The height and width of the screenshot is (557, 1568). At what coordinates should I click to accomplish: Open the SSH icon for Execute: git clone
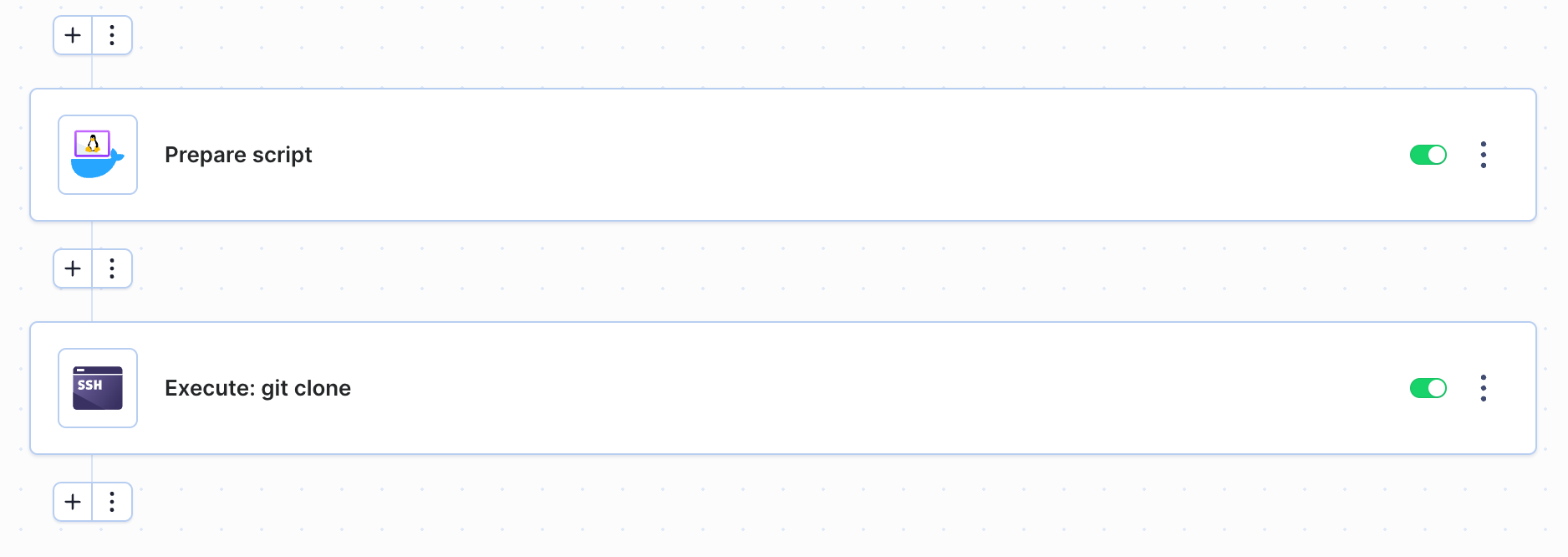98,388
